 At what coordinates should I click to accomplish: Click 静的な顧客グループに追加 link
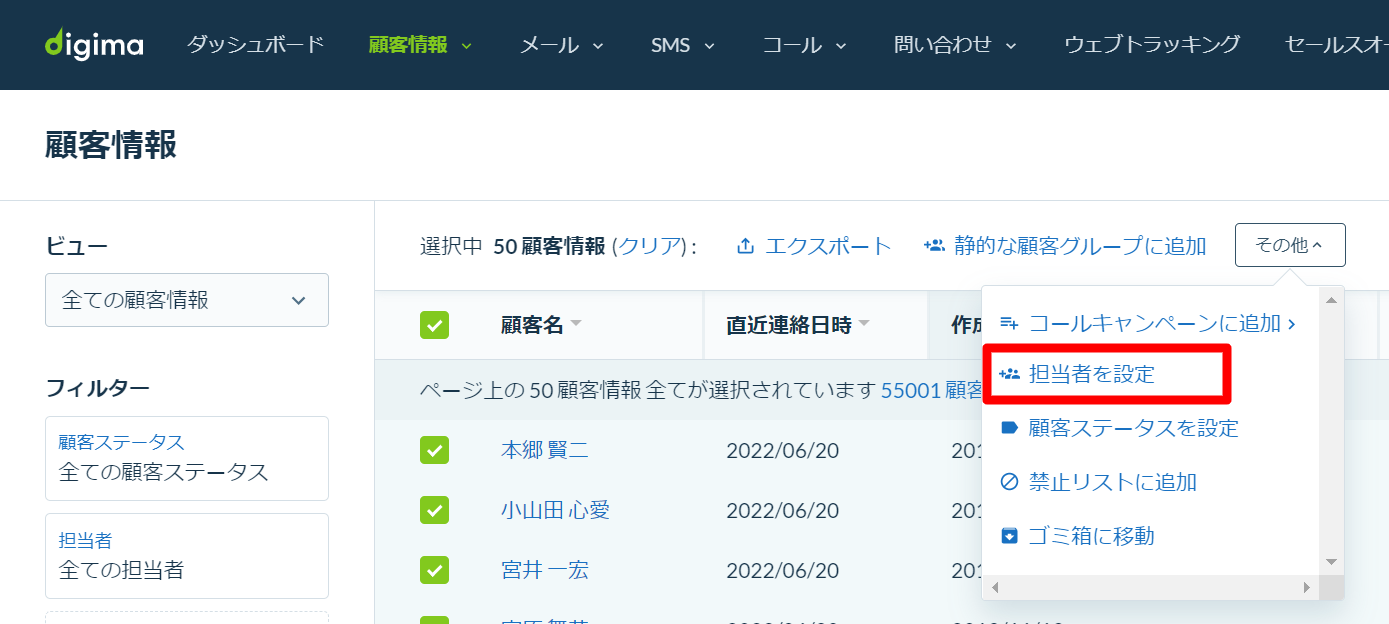[1080, 246]
